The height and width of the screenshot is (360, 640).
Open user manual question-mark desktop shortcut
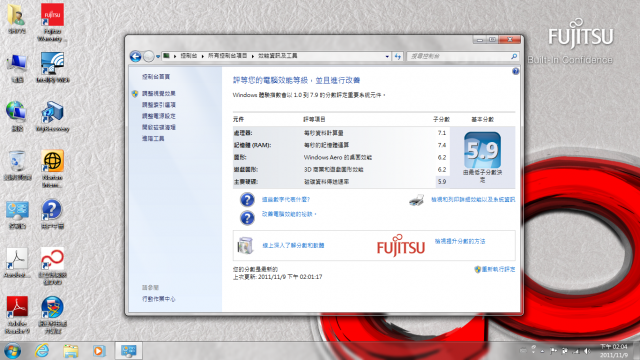52,214
